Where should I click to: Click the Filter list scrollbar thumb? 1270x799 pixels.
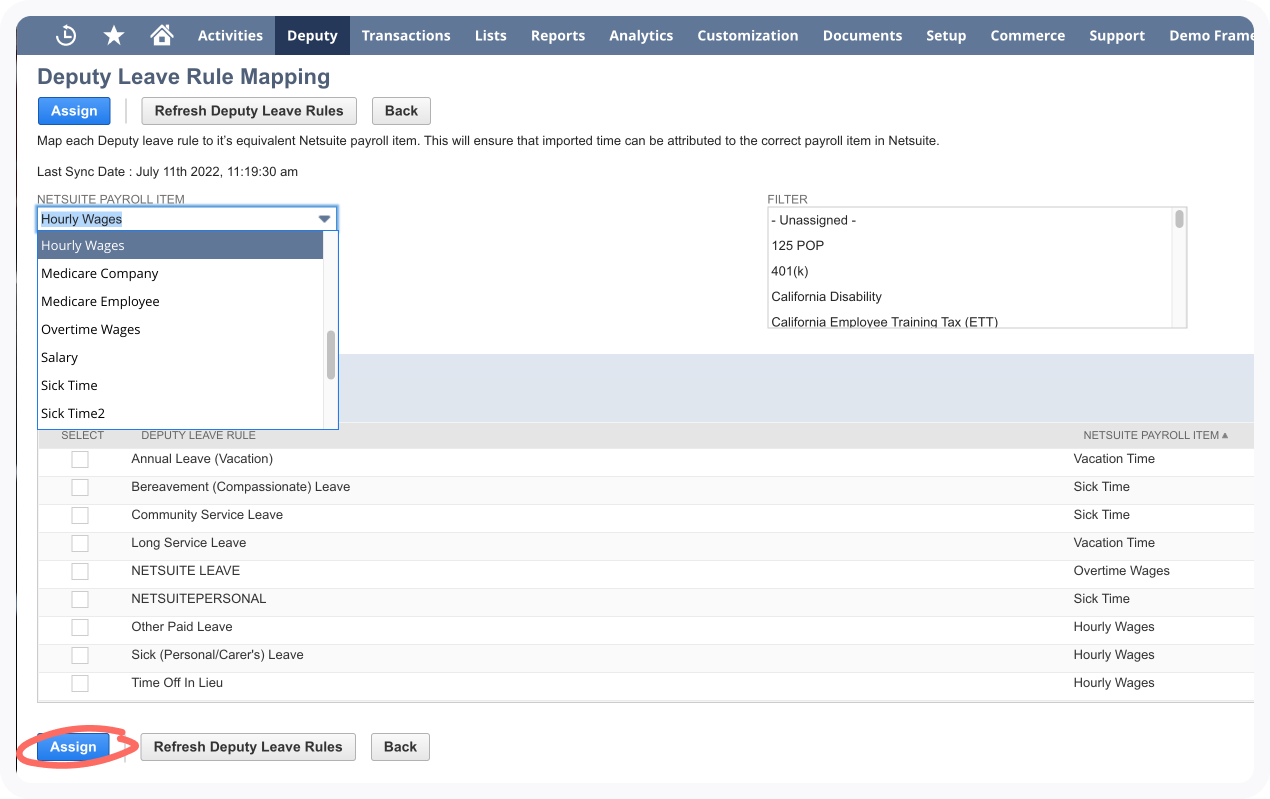[x=1180, y=219]
